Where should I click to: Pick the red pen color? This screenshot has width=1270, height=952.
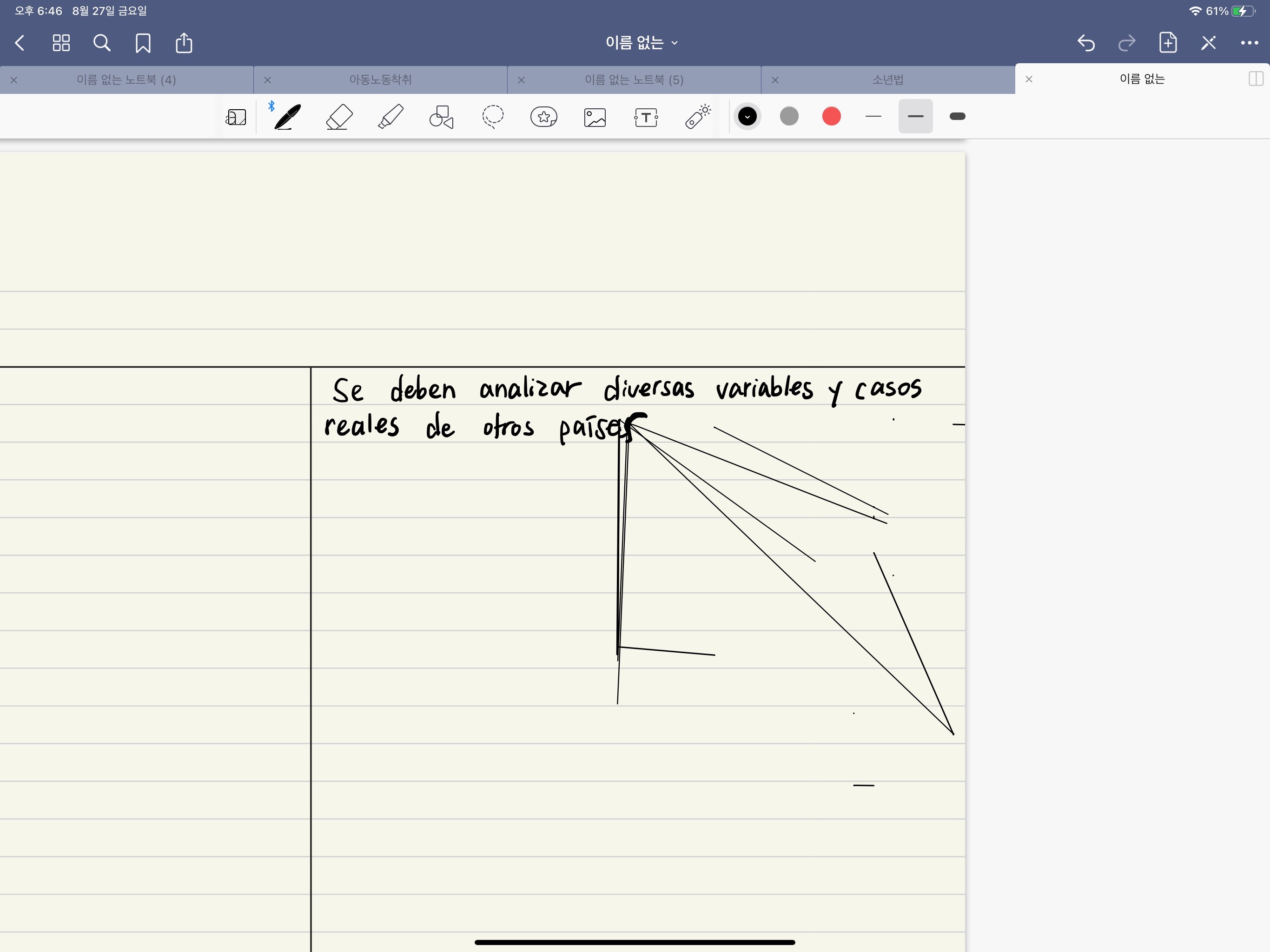point(831,117)
